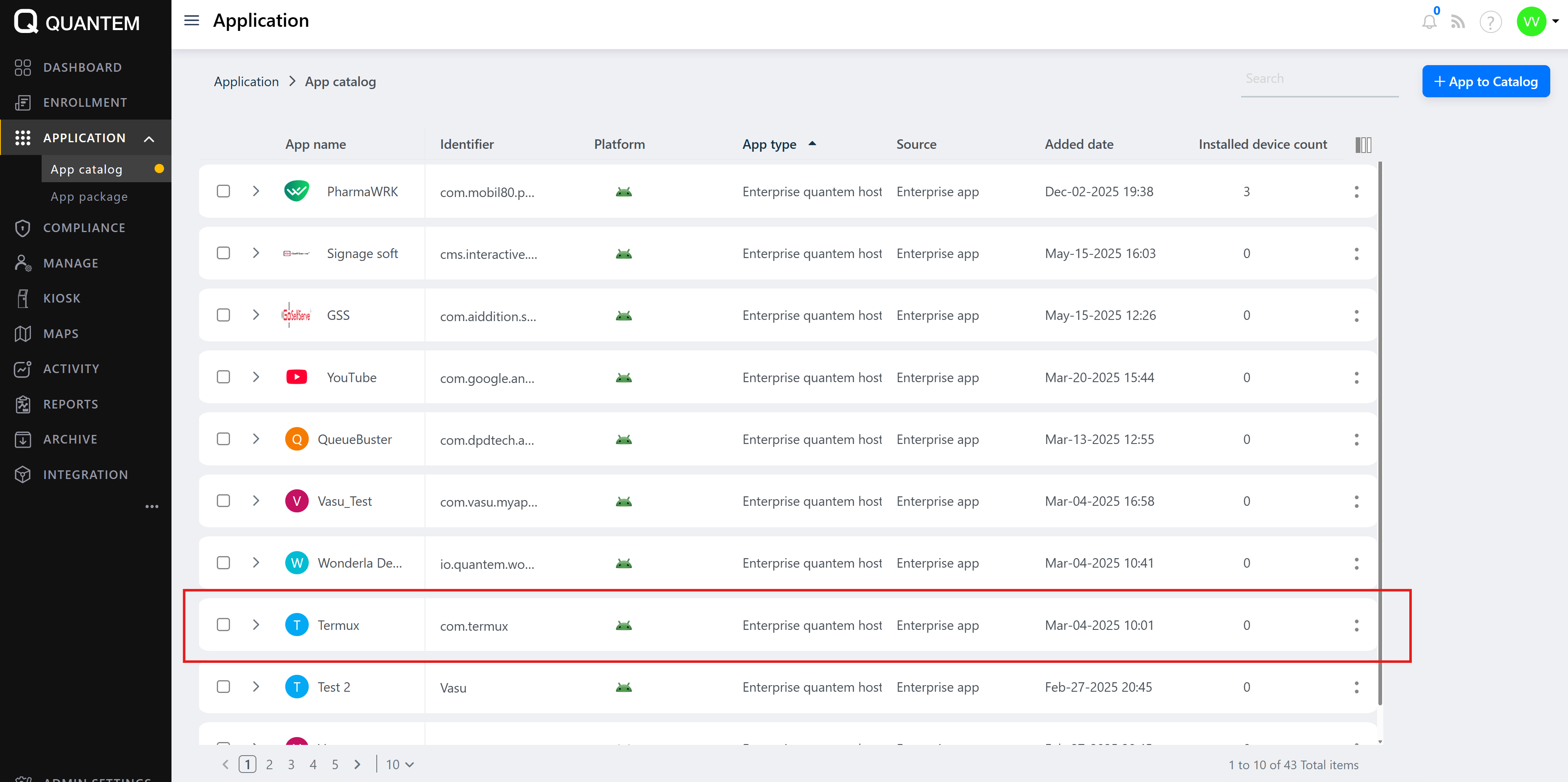Screen dimensions: 1568x782
Task: Open the column chooser icon
Action: tap(1363, 145)
